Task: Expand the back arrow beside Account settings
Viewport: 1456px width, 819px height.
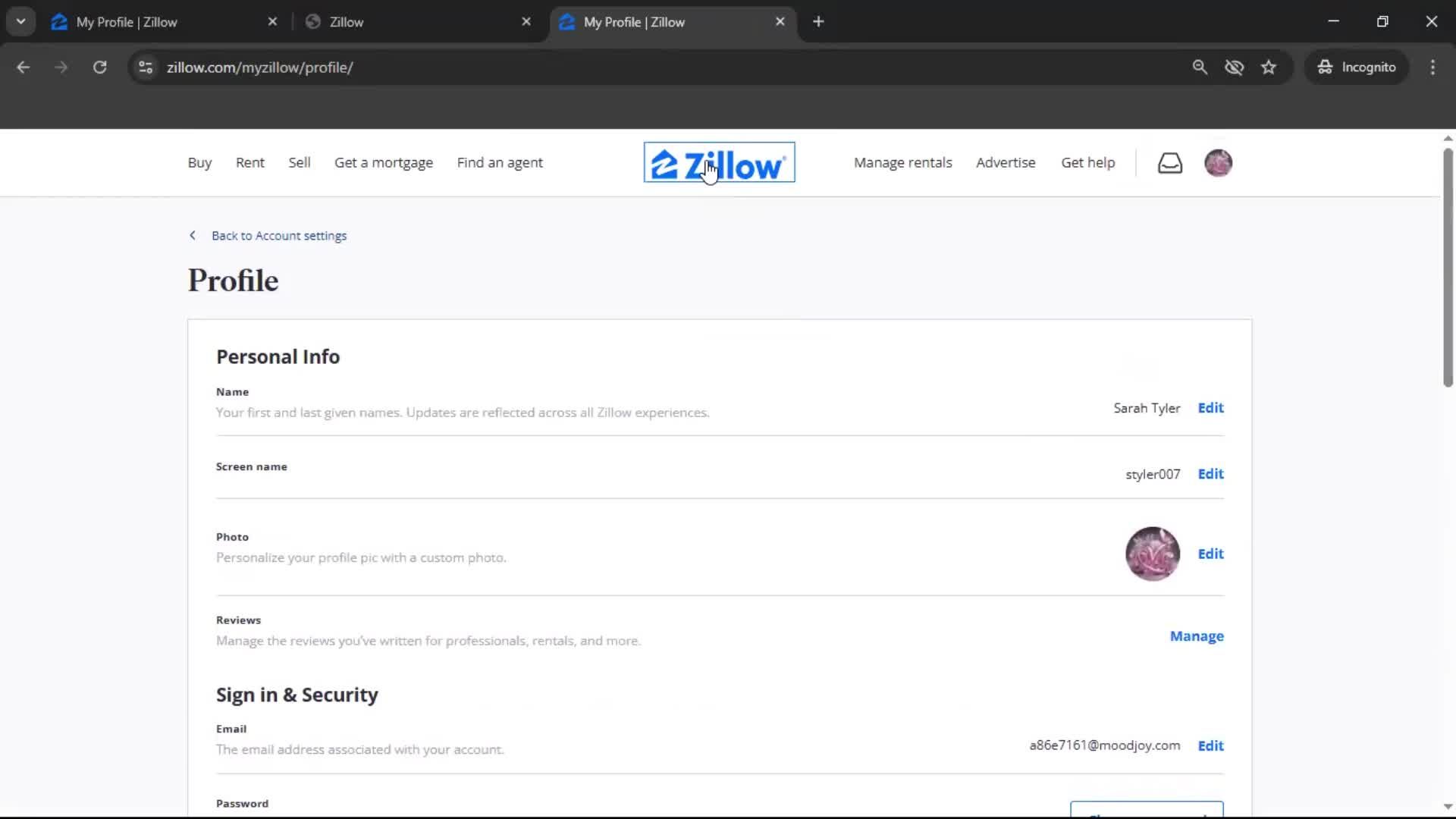Action: (x=192, y=235)
